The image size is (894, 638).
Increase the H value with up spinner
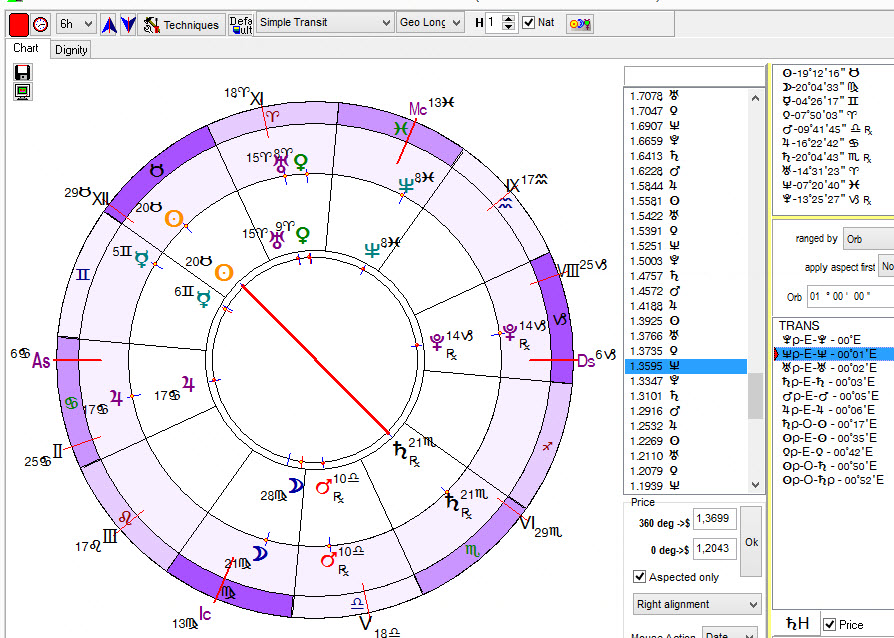point(508,19)
